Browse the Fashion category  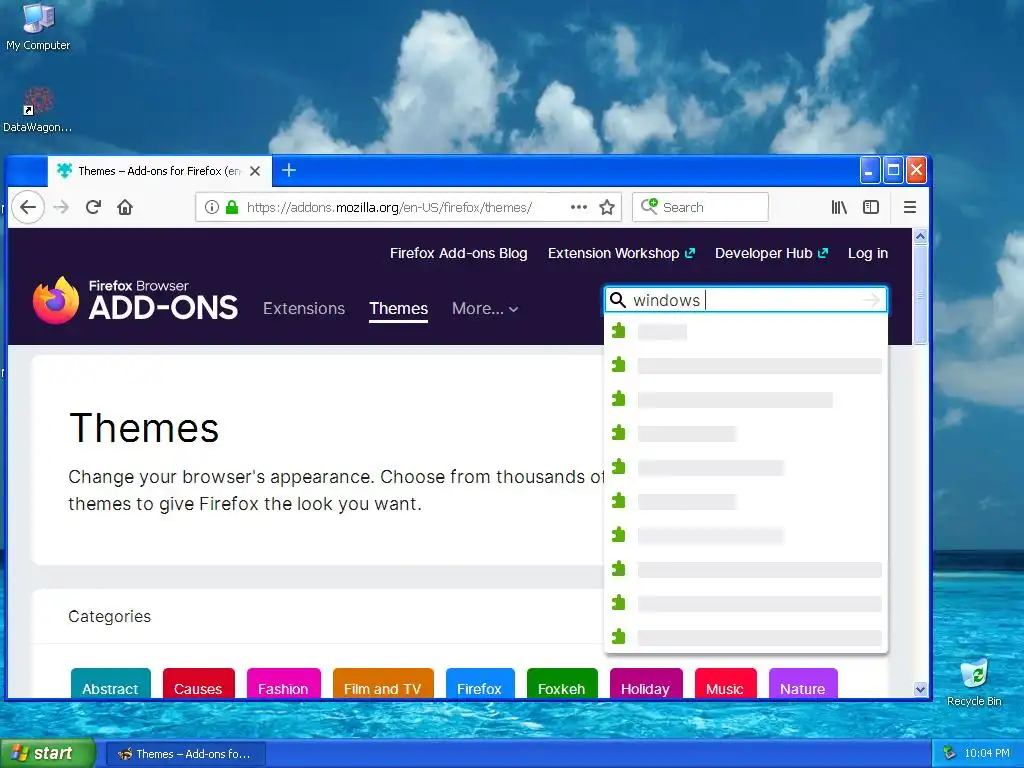tap(283, 683)
